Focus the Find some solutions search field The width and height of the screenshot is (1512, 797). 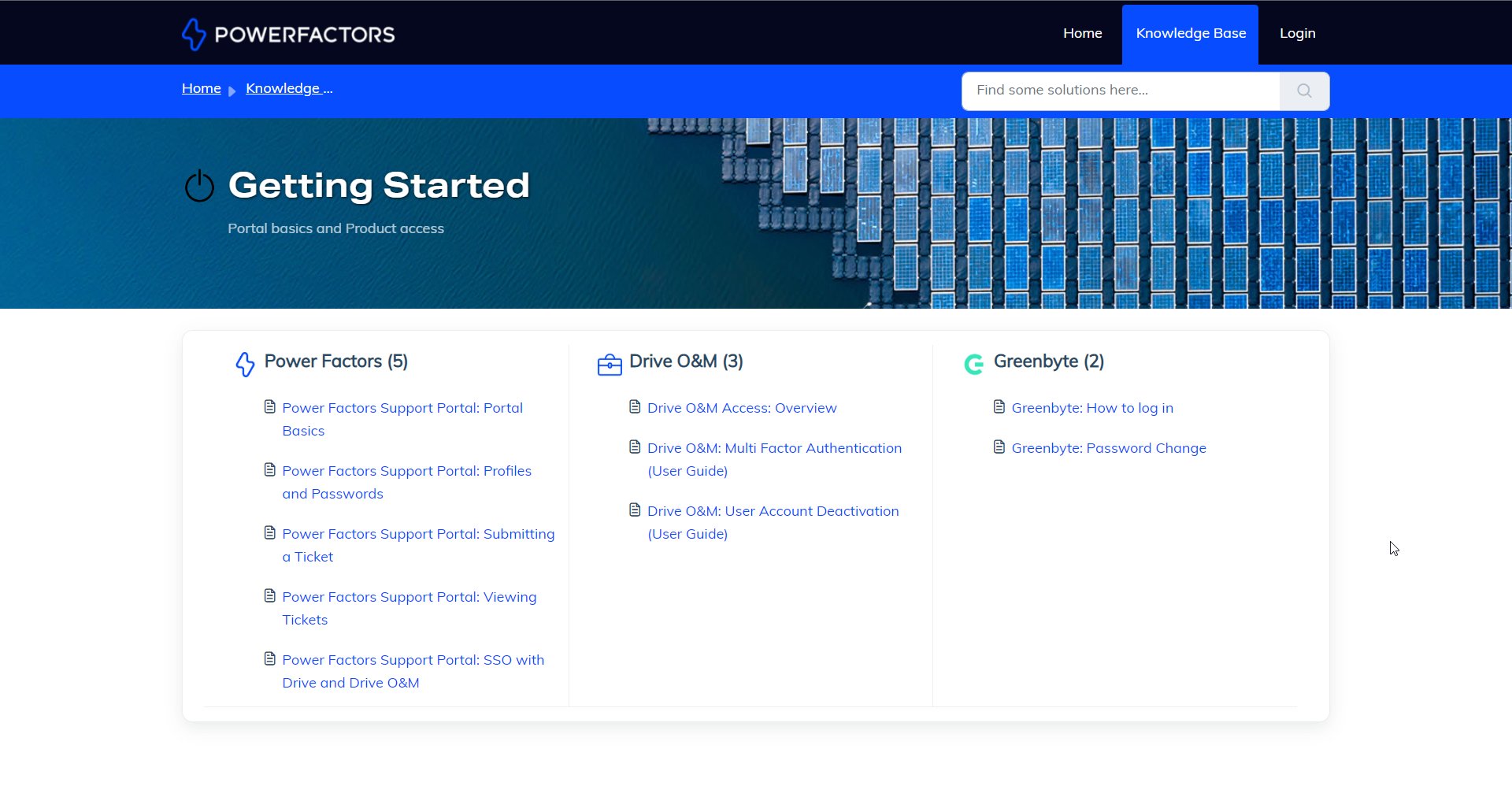click(1121, 91)
